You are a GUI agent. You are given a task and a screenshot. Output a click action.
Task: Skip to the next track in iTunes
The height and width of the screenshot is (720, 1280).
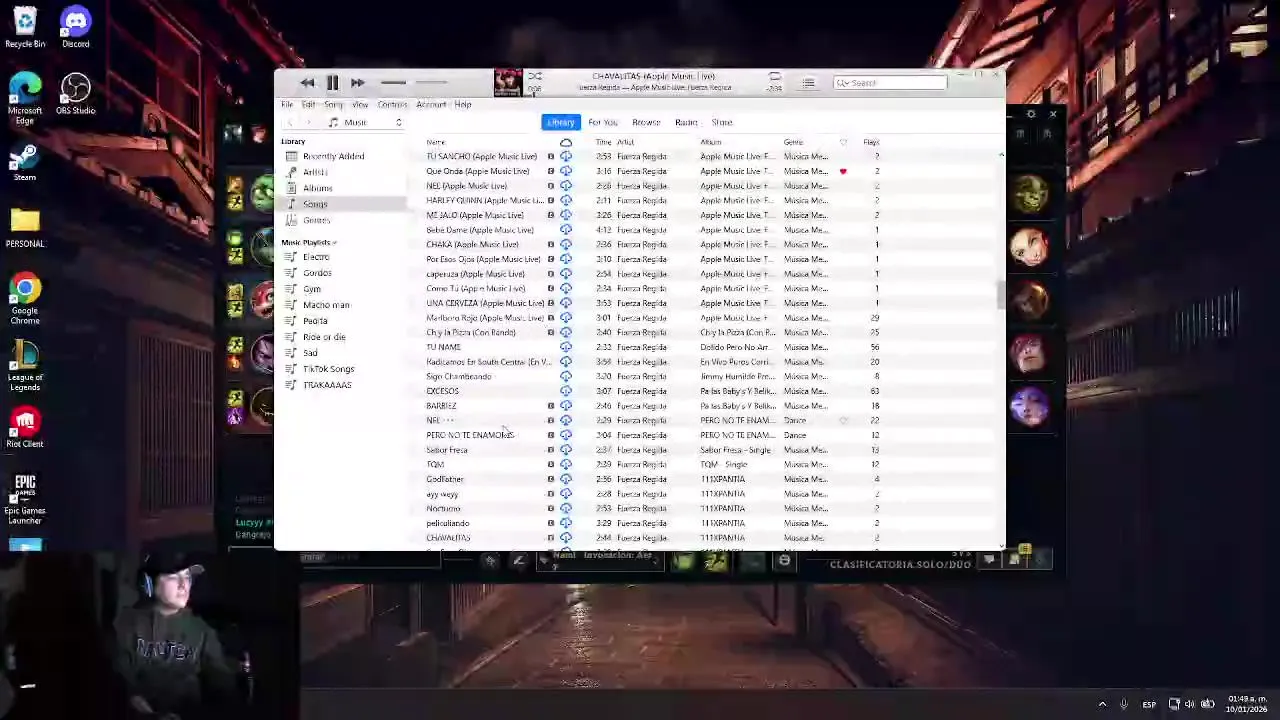pyautogui.click(x=357, y=83)
